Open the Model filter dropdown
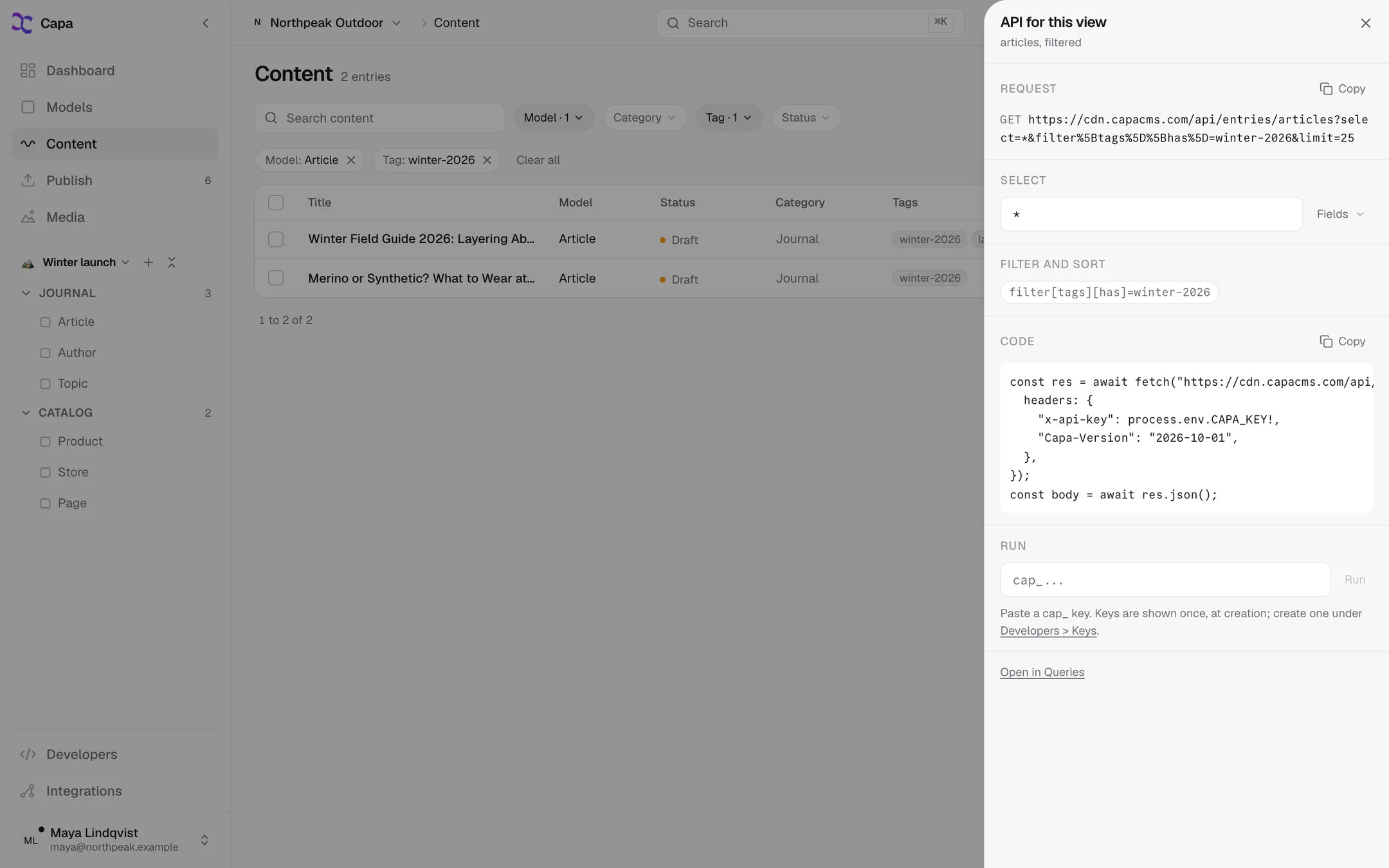Screen dimensions: 1389x868 point(554,118)
